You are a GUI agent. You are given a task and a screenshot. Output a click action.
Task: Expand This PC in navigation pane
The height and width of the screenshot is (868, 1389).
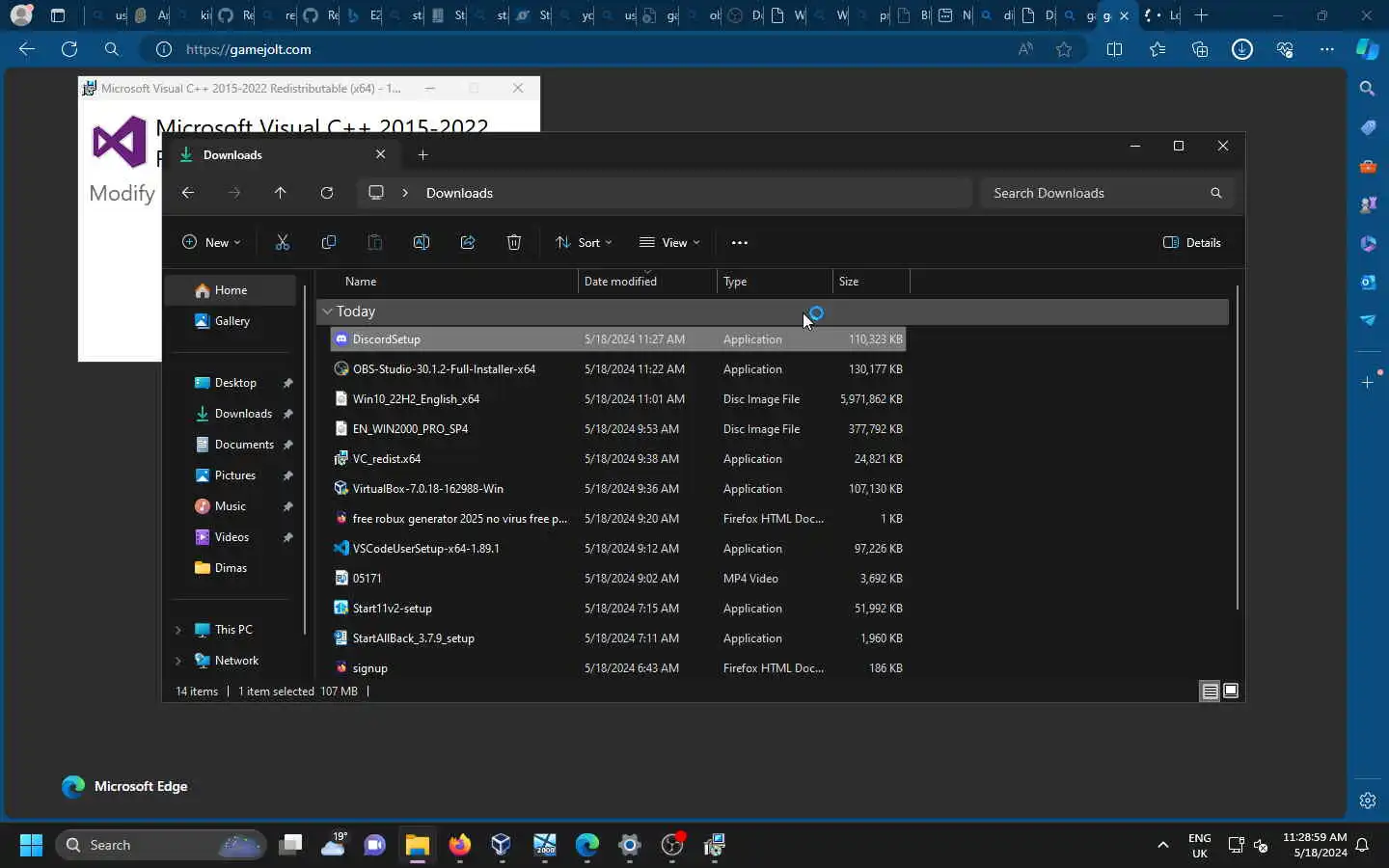pos(177,630)
